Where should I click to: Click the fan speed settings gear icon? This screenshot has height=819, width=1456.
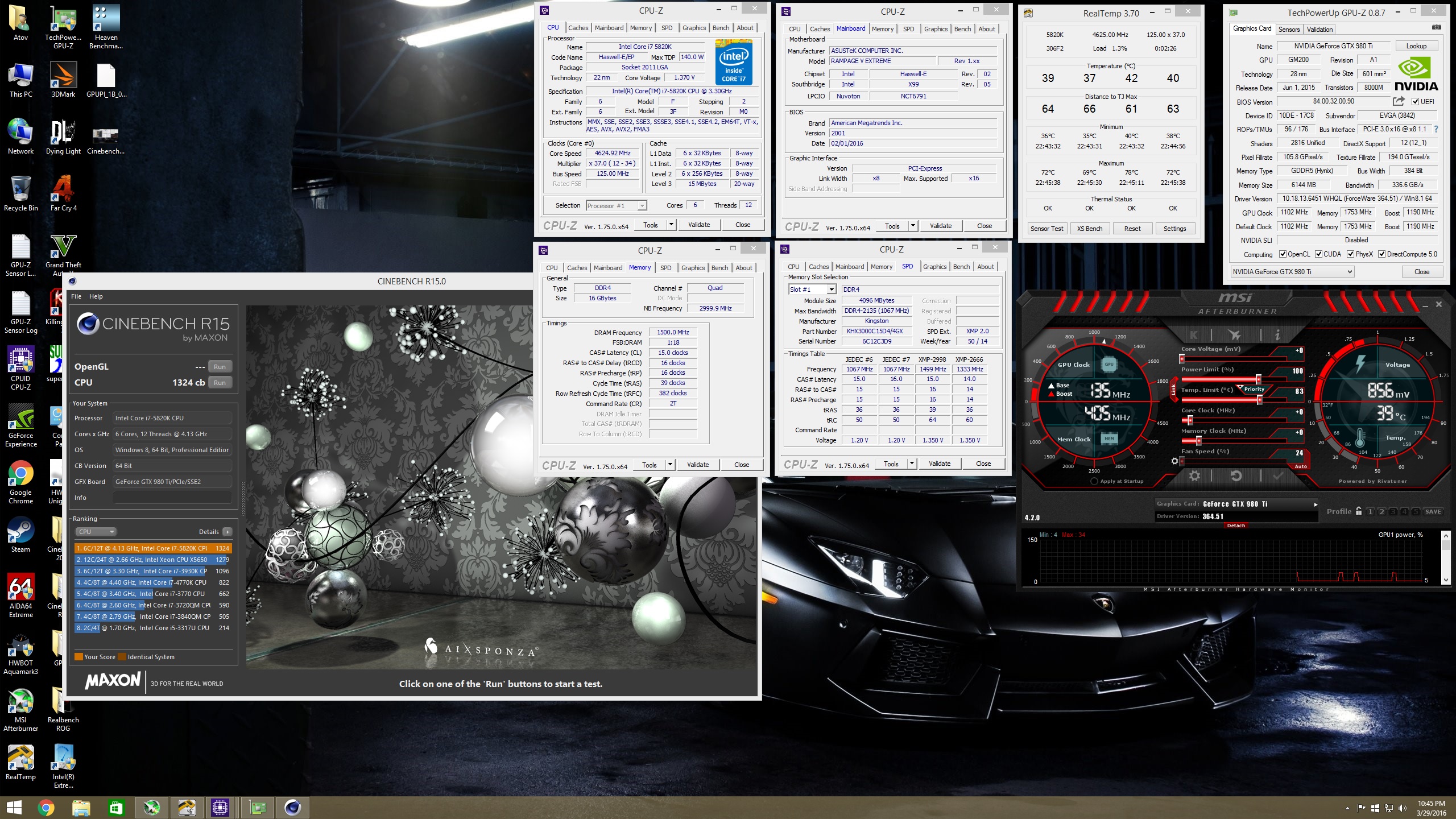pyautogui.click(x=1174, y=461)
